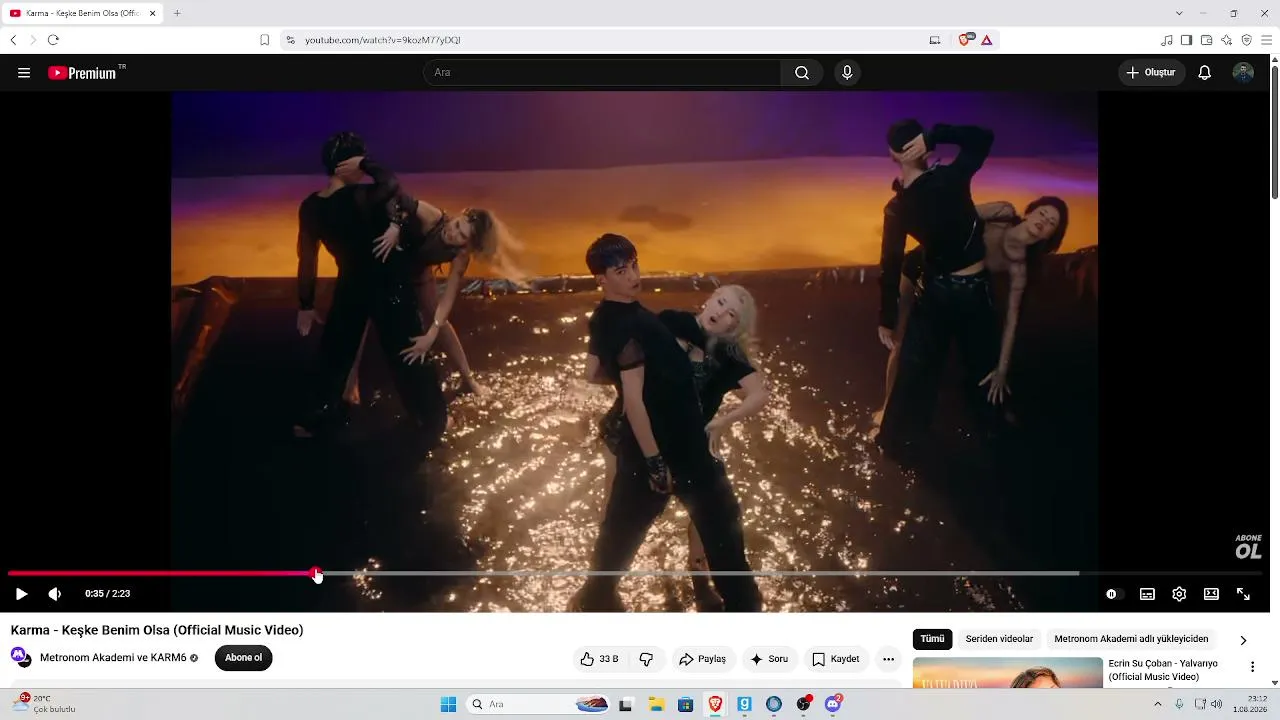Enter fullscreen mode

click(1243, 594)
